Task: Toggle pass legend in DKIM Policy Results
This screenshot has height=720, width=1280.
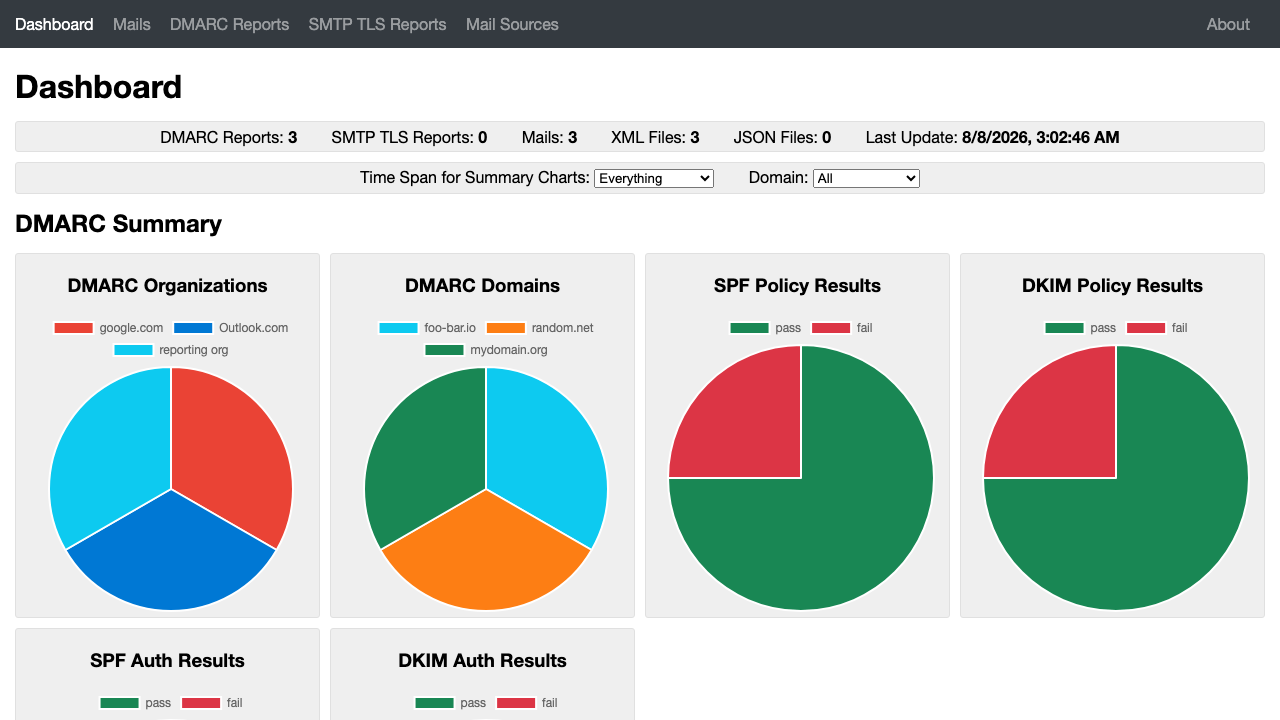Action: click(1080, 328)
